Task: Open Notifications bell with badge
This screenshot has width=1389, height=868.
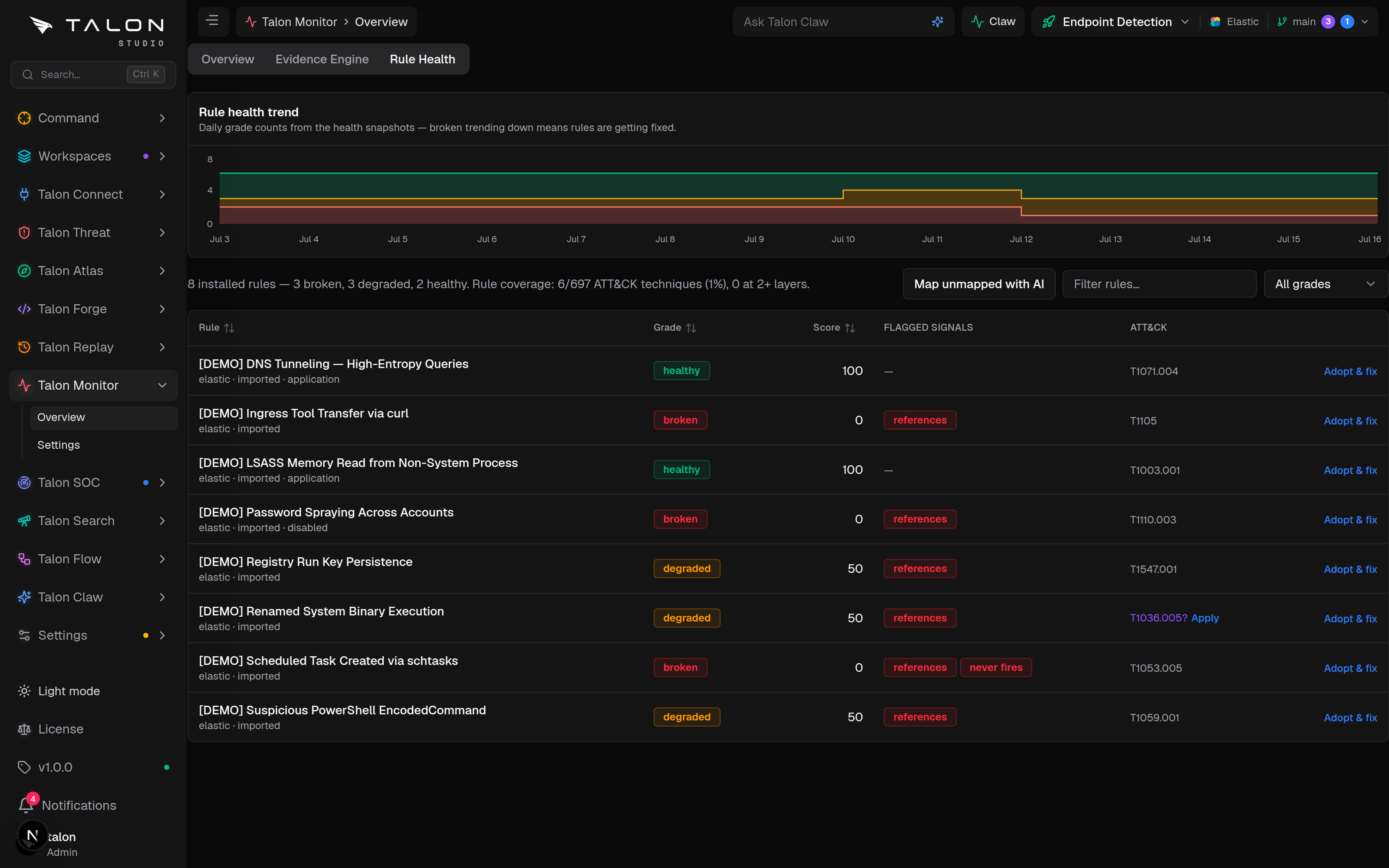Action: pyautogui.click(x=26, y=804)
